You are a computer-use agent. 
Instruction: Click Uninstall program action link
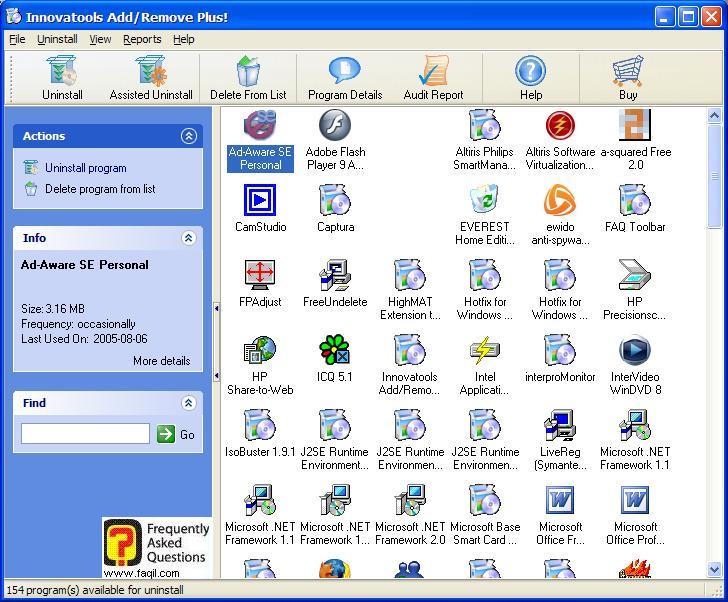pos(85,168)
